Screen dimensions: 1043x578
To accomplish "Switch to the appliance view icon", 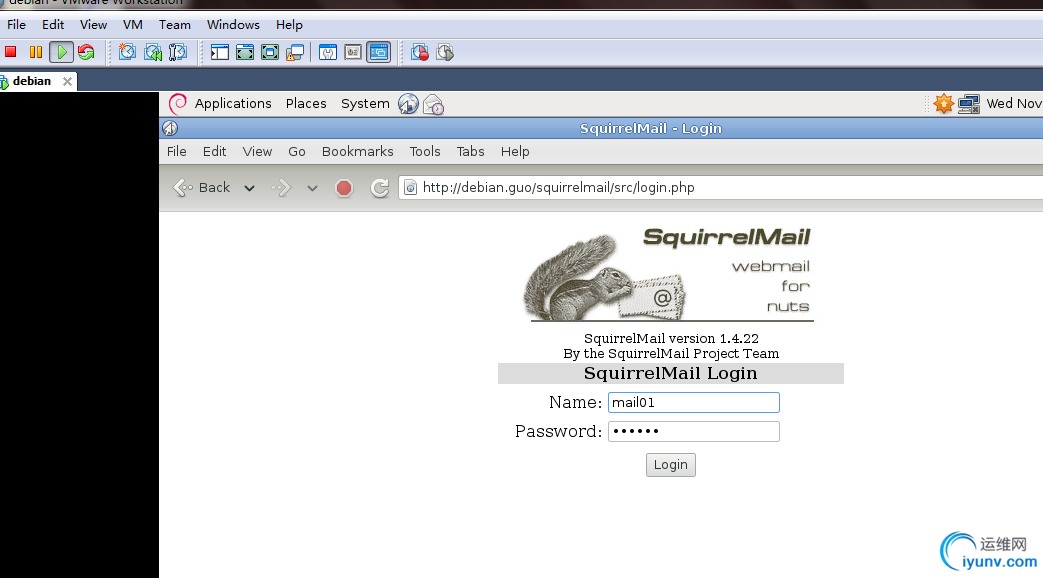I will 353,52.
